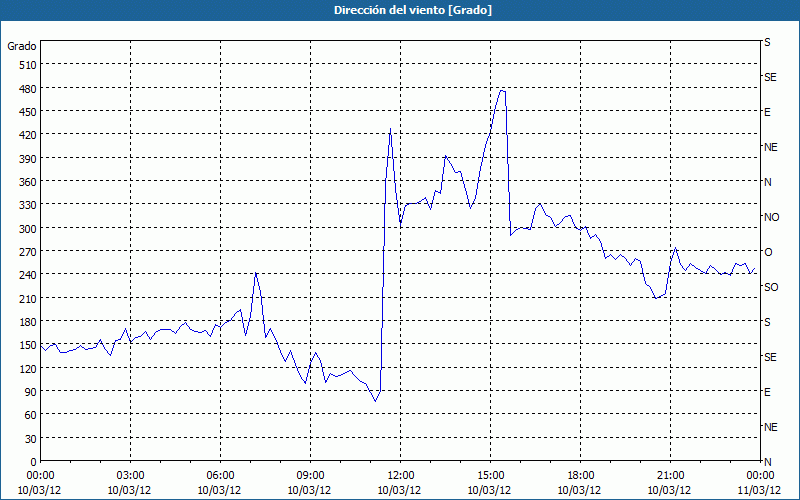This screenshot has height=500, width=800.
Task: Select the '12:00' time label
Action: [400, 476]
